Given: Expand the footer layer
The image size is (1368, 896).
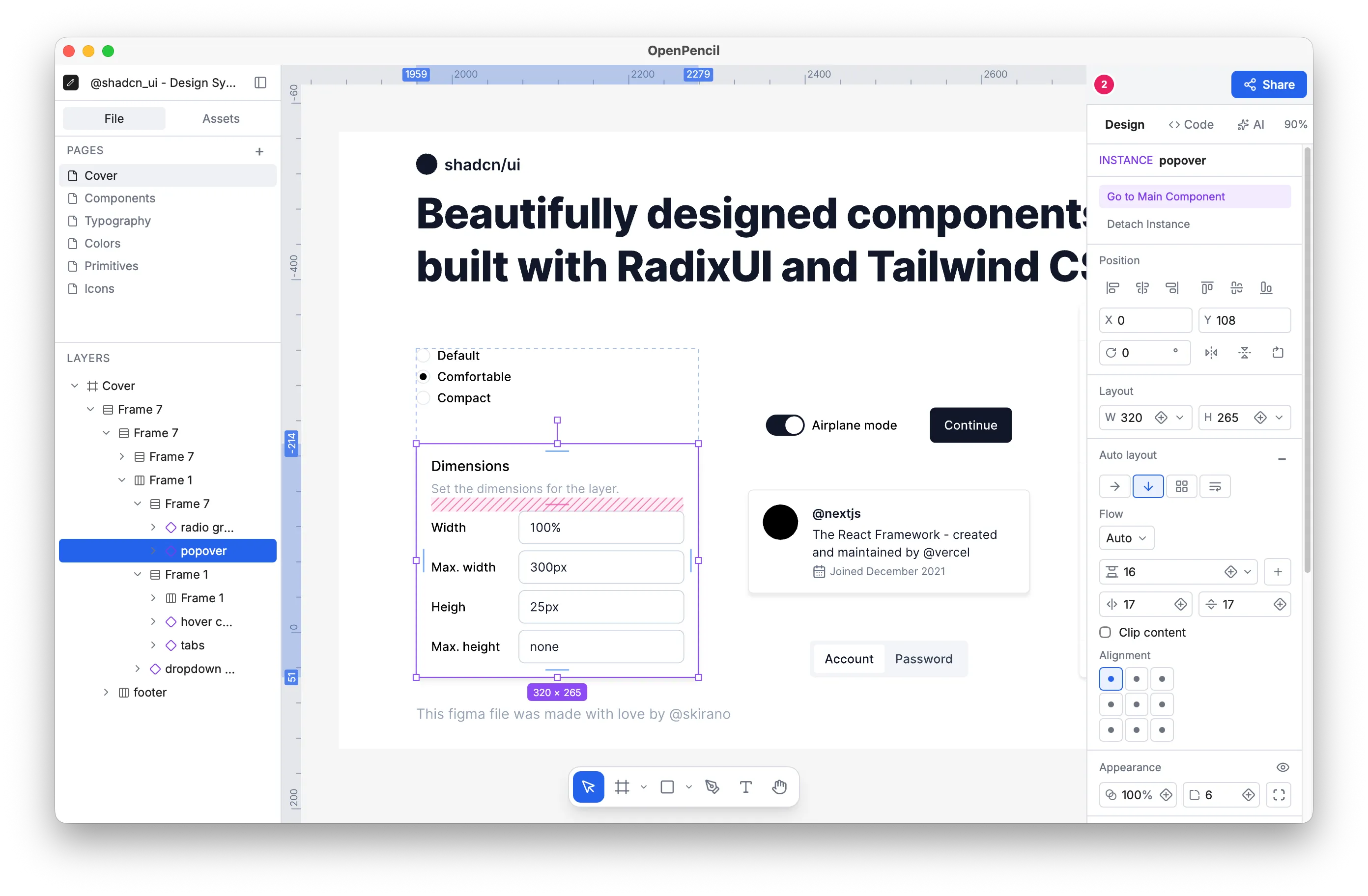Looking at the screenshot, I should coord(106,693).
